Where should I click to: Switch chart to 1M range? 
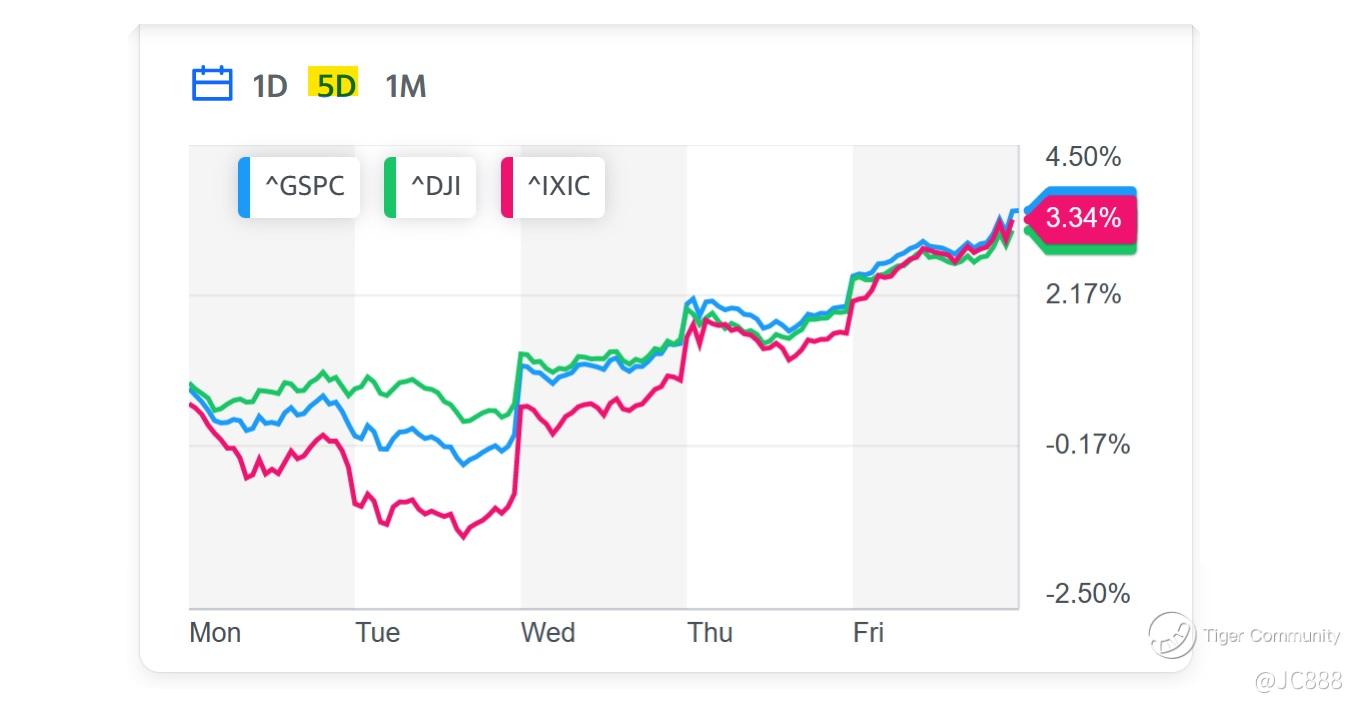point(405,86)
